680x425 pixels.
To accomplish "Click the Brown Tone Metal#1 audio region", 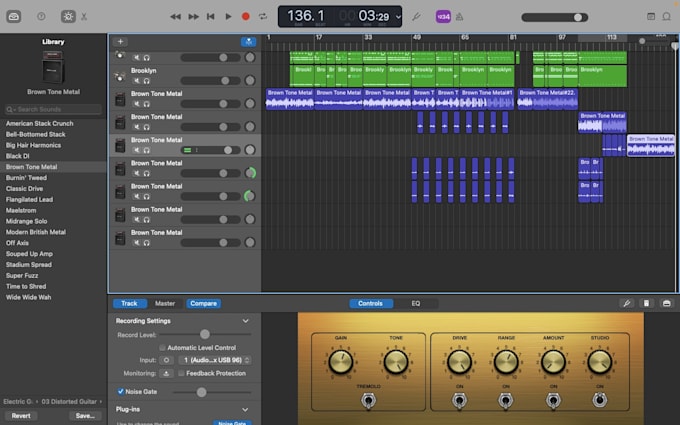I will [487, 99].
